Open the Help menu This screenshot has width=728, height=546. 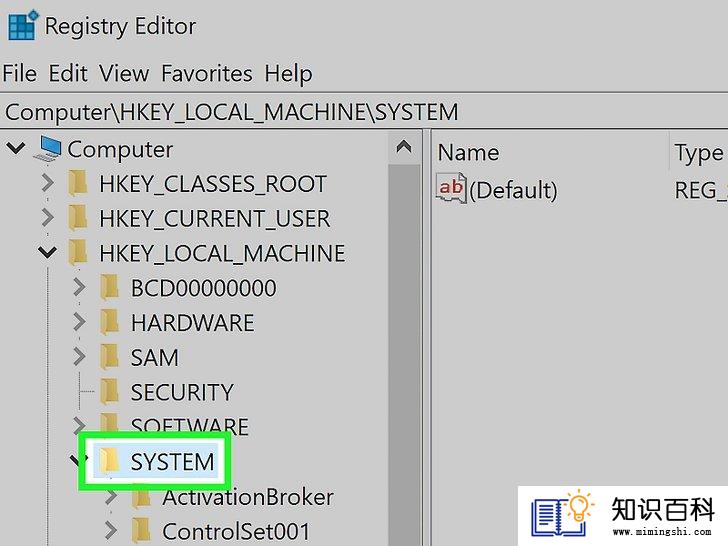tap(288, 74)
